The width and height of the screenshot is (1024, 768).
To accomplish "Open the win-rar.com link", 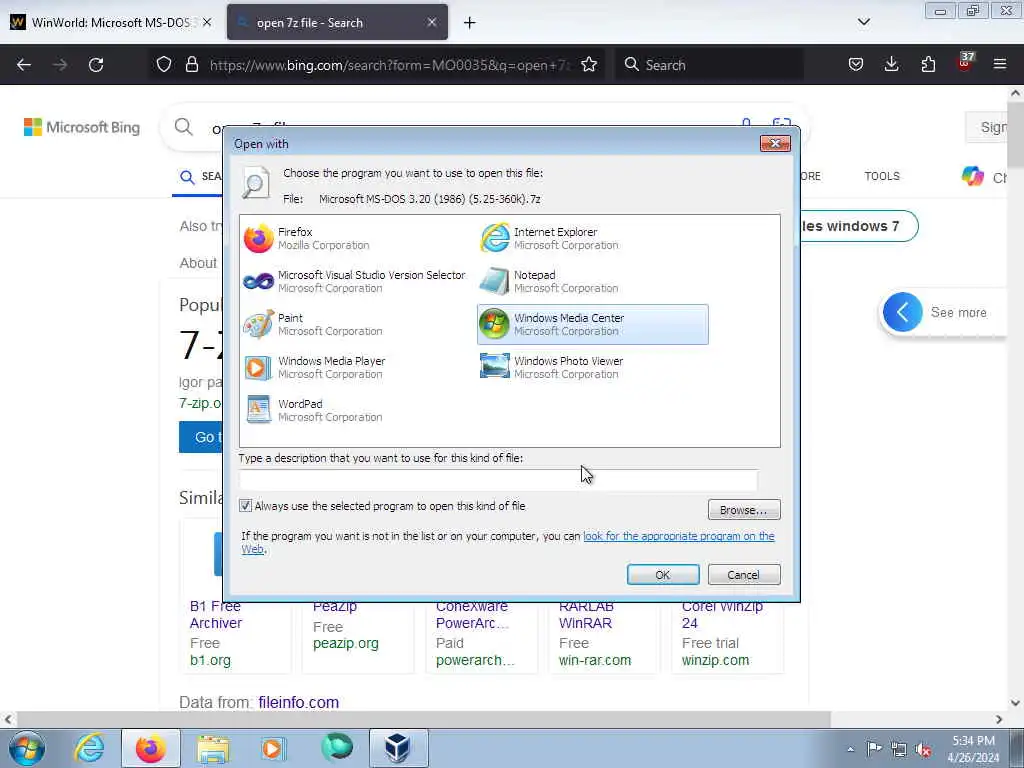I will click(595, 660).
